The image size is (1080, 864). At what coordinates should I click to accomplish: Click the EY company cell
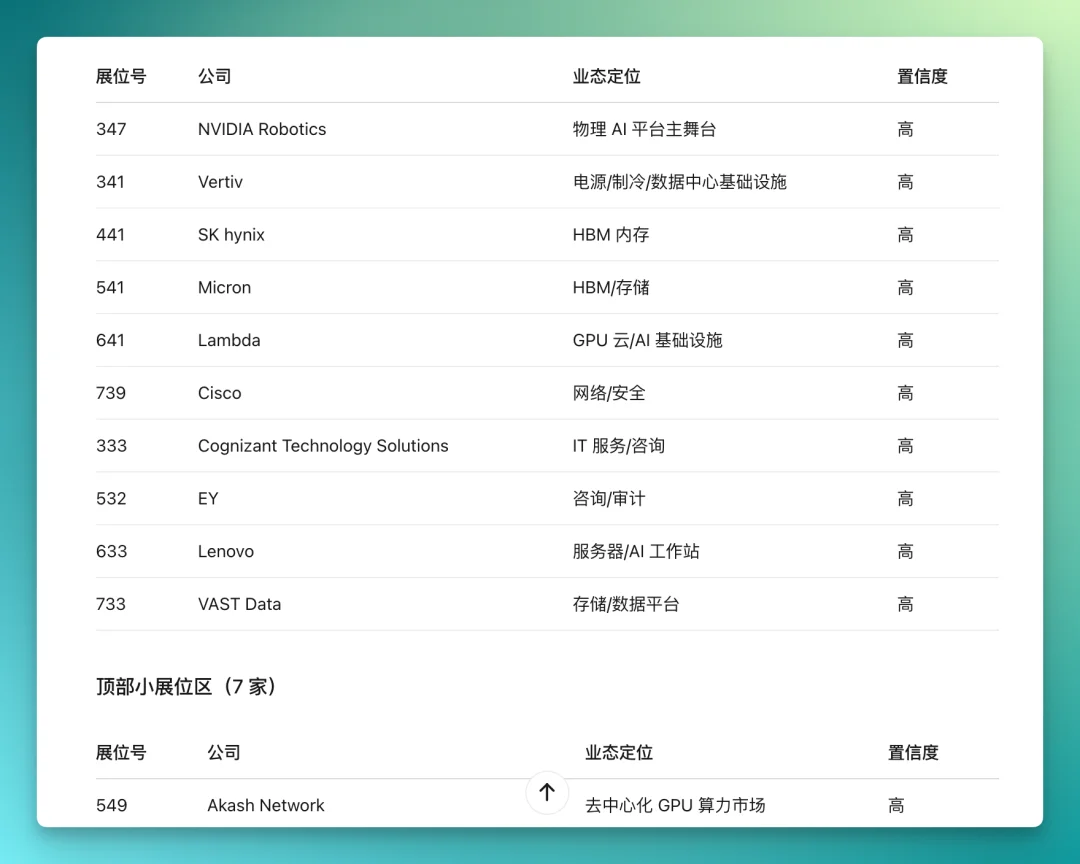[x=208, y=499]
